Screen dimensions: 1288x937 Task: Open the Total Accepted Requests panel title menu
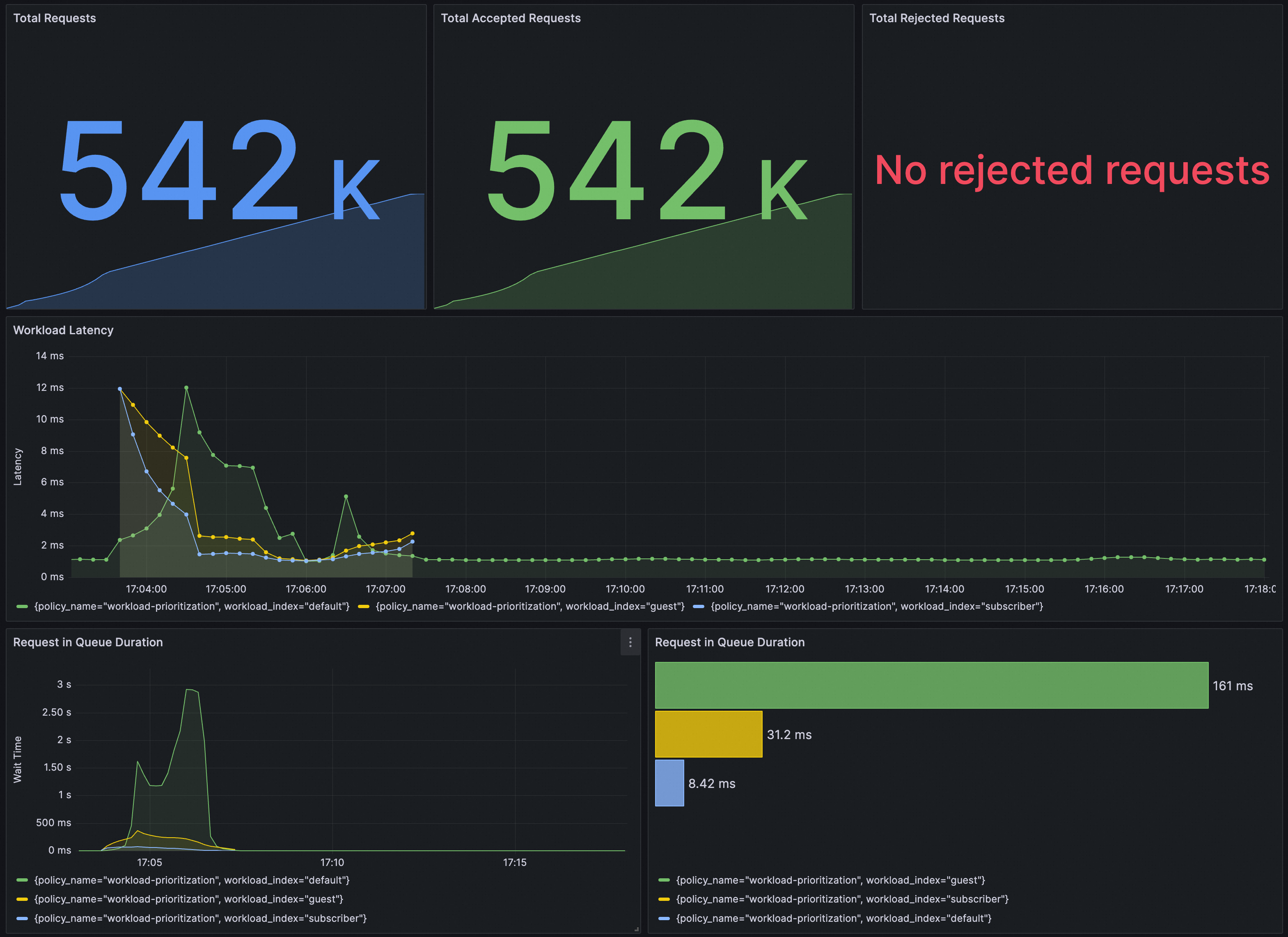tap(511, 18)
